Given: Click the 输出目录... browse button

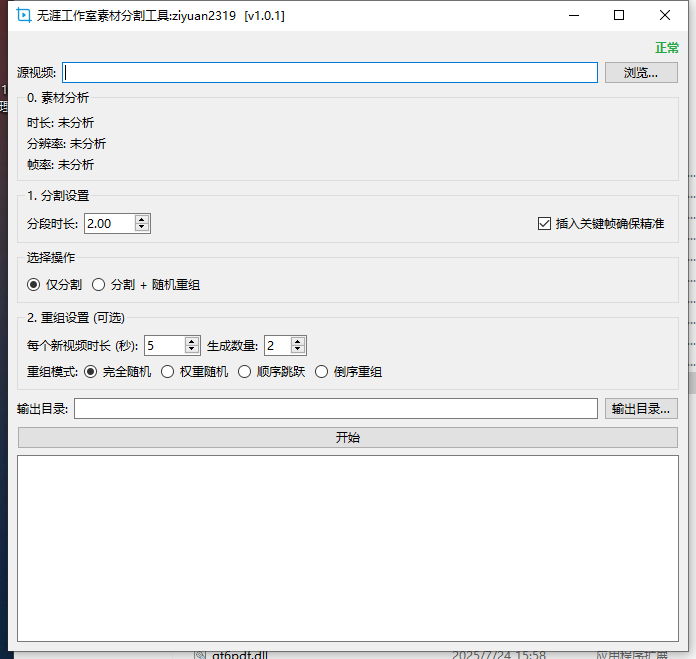Looking at the screenshot, I should click(x=641, y=409).
